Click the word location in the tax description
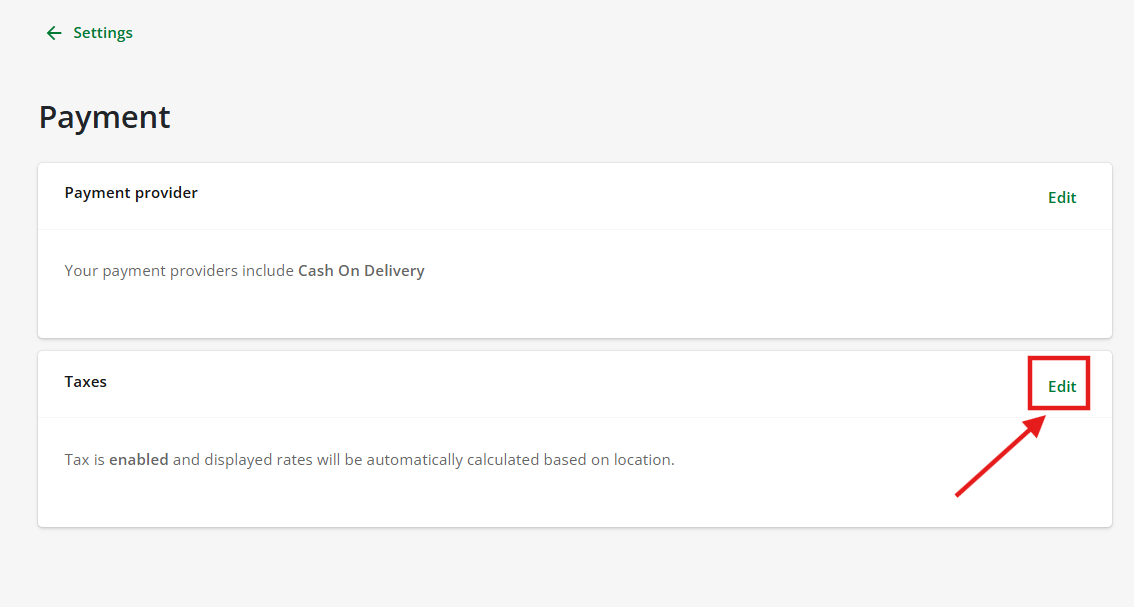 644,459
